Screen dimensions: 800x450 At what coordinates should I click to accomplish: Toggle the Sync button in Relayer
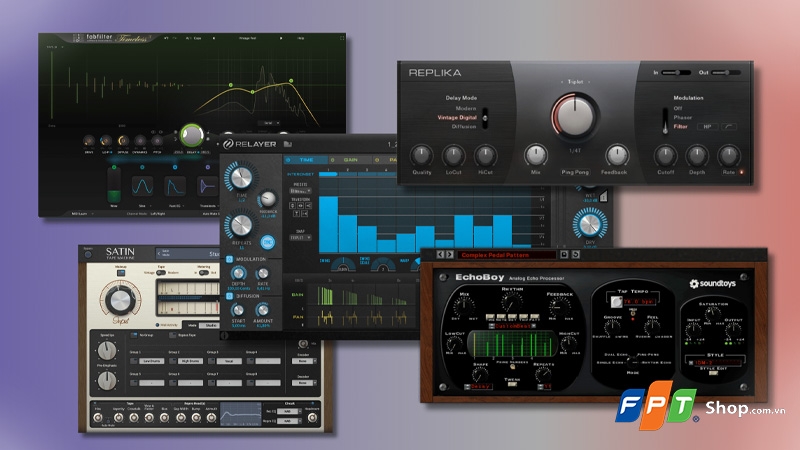[267, 242]
